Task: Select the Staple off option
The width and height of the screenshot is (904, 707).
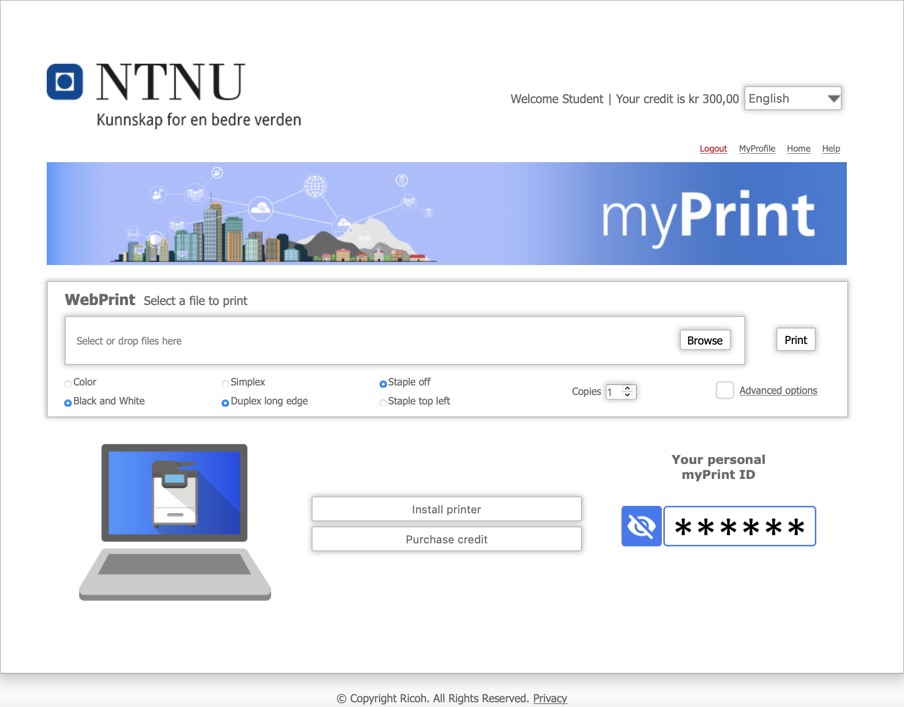Action: [383, 383]
